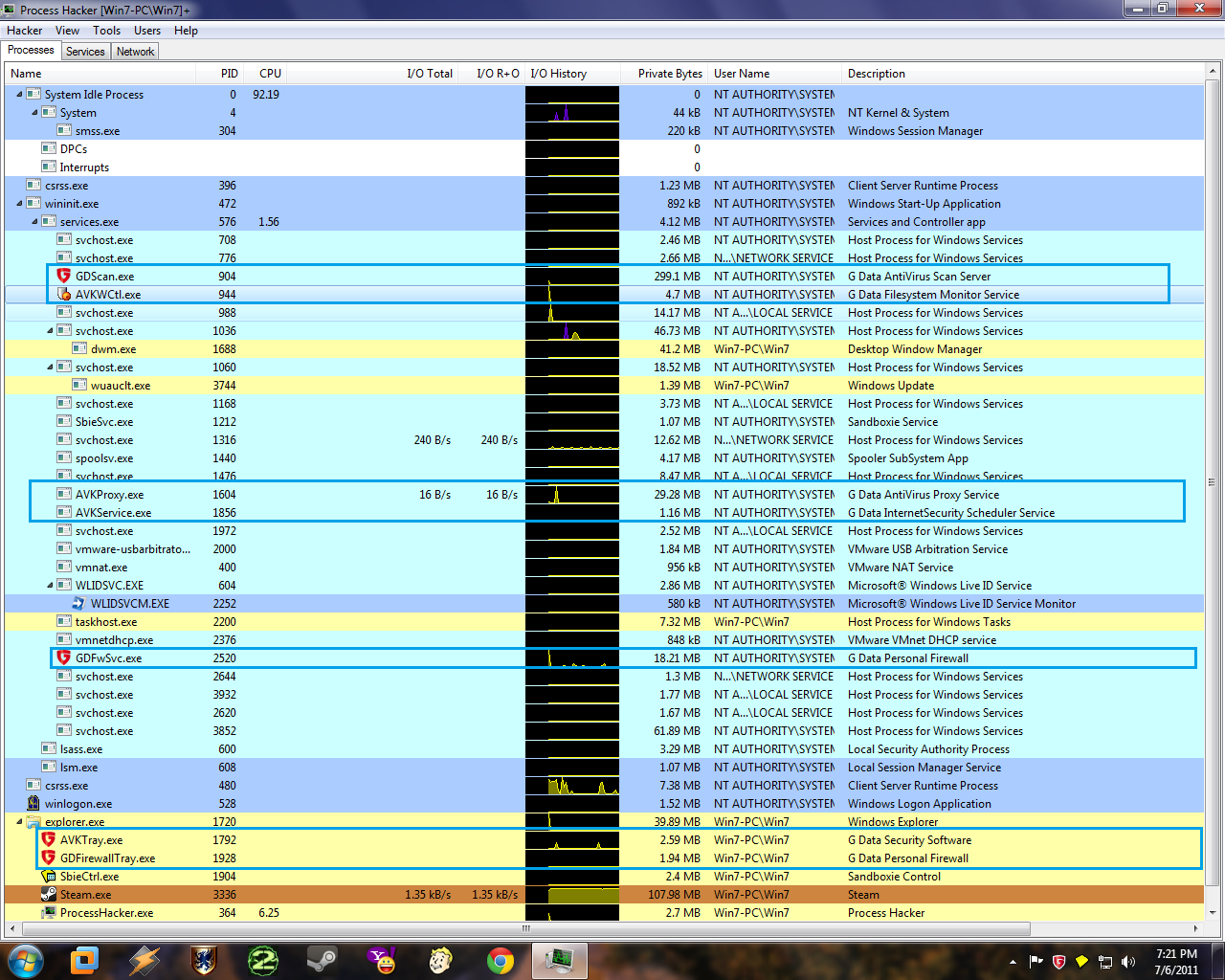1225x980 pixels.
Task: Click the Steam.exe process icon
Action: pyautogui.click(x=49, y=894)
